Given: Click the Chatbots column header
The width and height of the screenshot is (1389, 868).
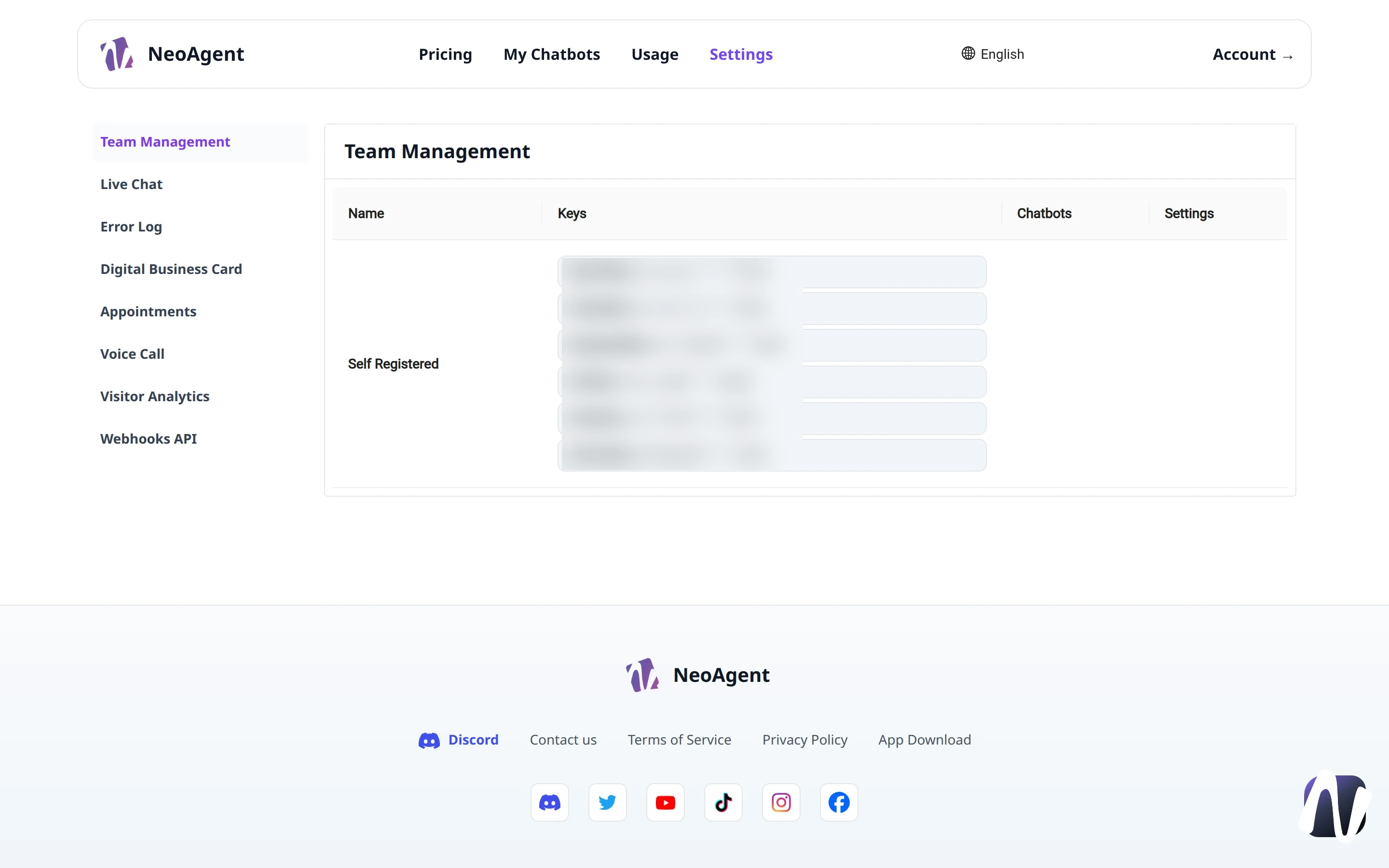Looking at the screenshot, I should point(1044,214).
